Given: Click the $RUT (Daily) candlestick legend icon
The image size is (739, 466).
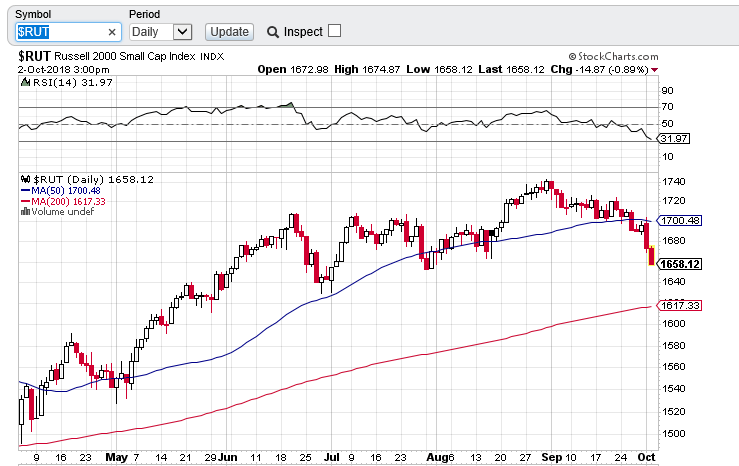Looking at the screenshot, I should click(x=25, y=180).
